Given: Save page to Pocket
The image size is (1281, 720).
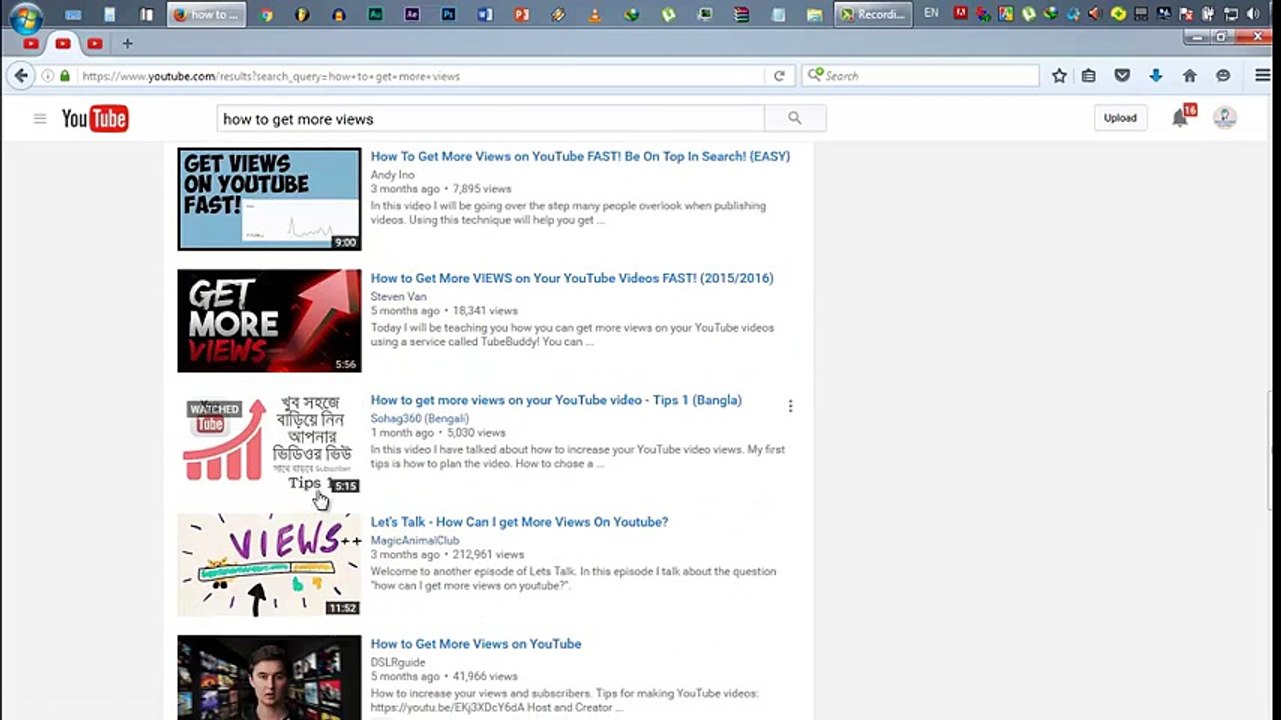Looking at the screenshot, I should coord(1122,76).
